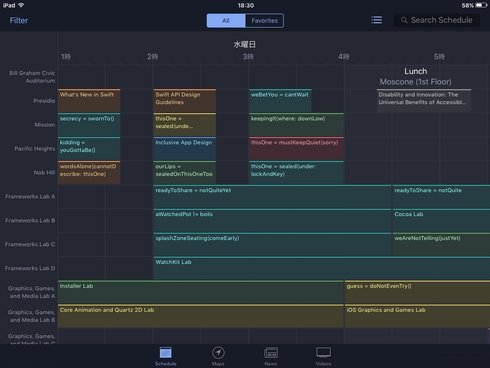Select the Pacific Heights room label
Viewport: 490px width, 368px height.
point(35,149)
